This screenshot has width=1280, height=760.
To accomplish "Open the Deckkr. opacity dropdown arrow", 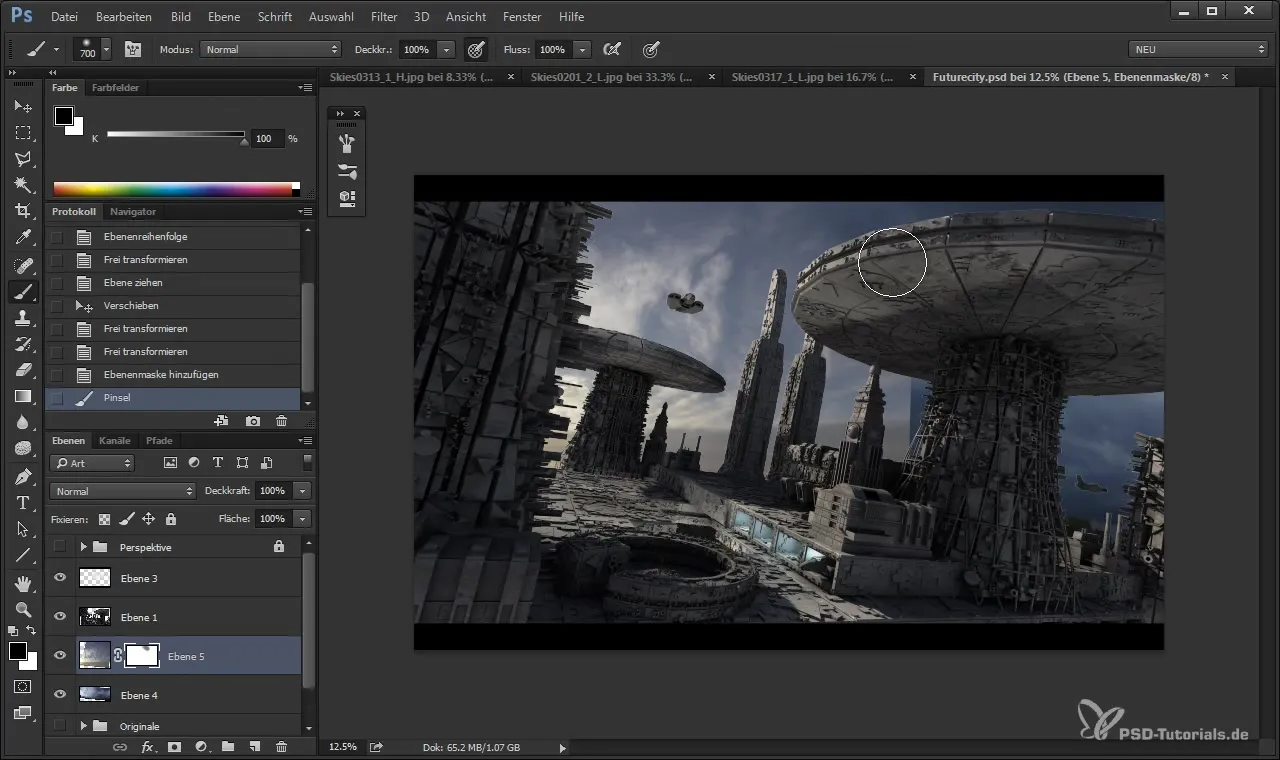I will pyautogui.click(x=446, y=49).
